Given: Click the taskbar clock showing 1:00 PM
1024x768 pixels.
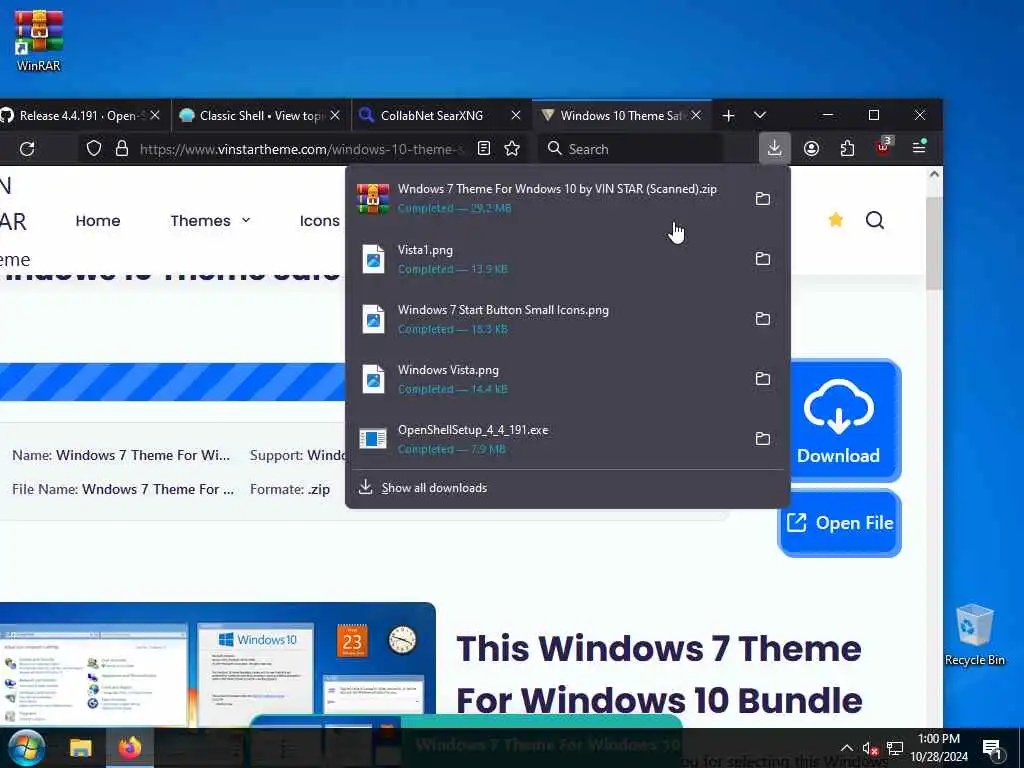Looking at the screenshot, I should point(939,748).
